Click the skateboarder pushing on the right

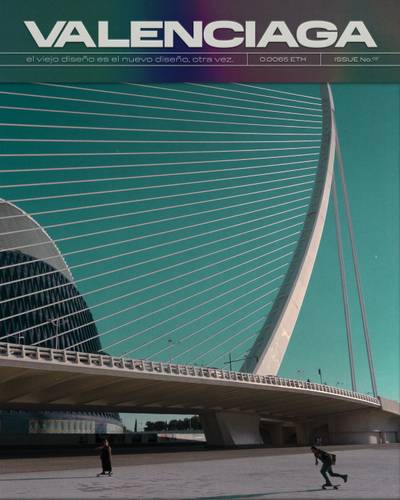point(327,466)
